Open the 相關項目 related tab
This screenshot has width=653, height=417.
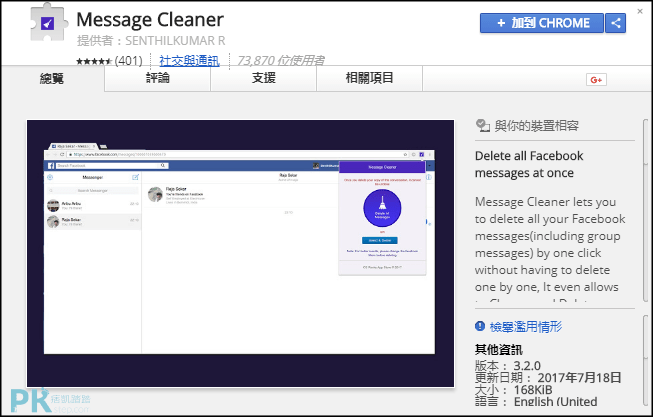tap(369, 78)
